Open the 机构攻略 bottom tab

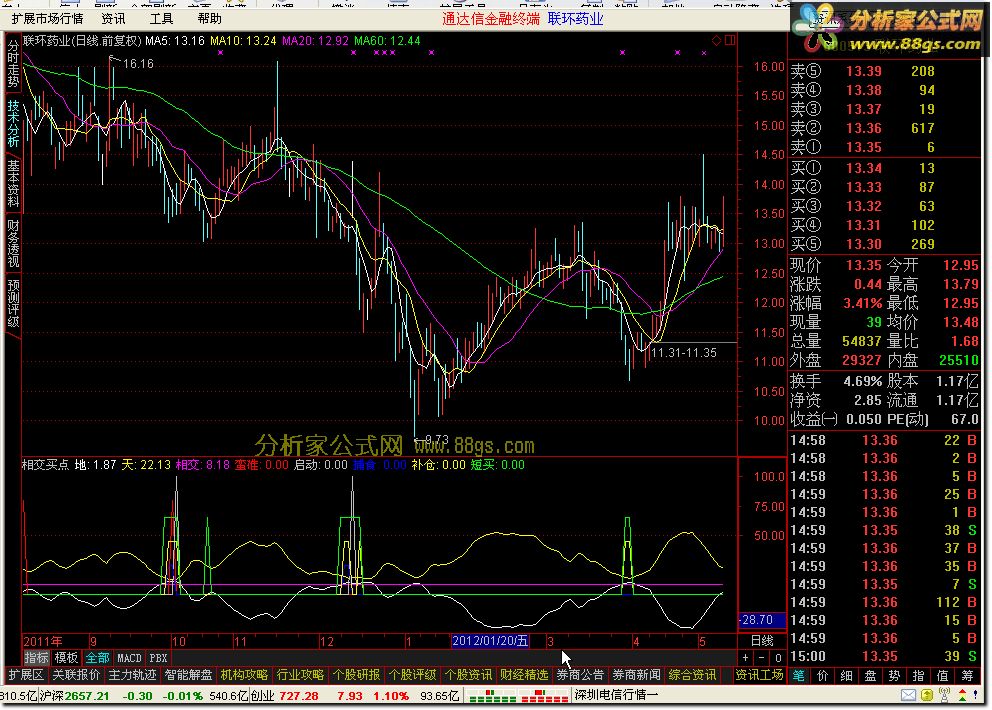[244, 675]
